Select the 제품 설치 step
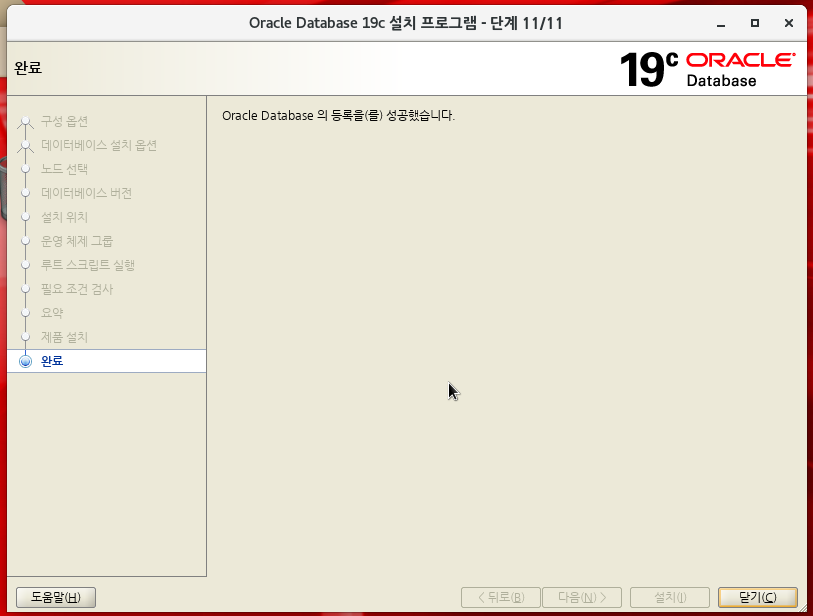The width and height of the screenshot is (813, 616). [64, 337]
